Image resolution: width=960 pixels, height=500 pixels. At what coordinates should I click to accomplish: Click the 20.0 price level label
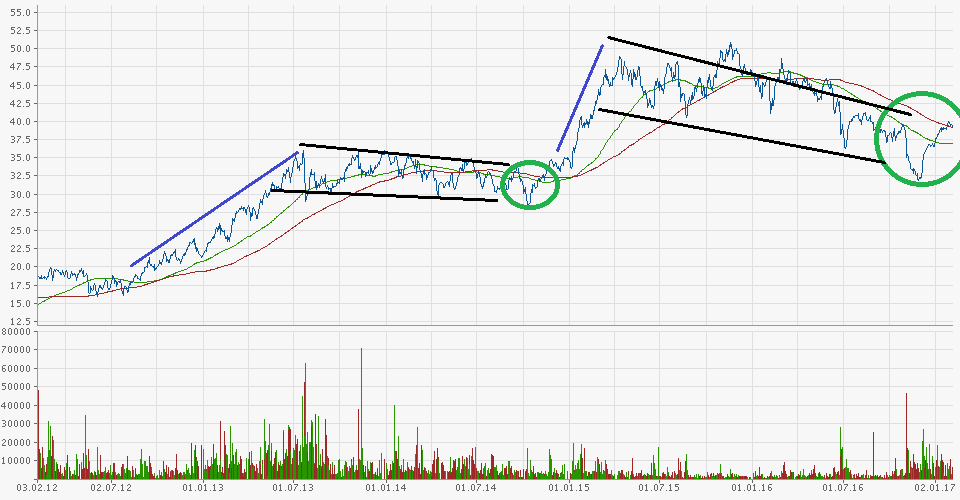[21, 267]
